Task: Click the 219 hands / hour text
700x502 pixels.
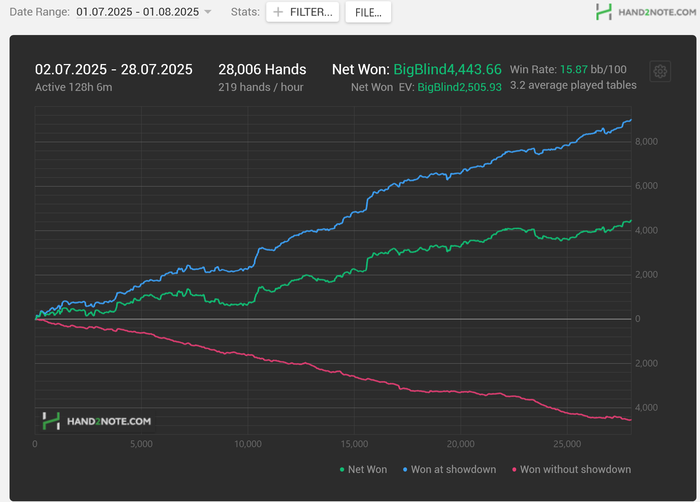Action: (261, 87)
